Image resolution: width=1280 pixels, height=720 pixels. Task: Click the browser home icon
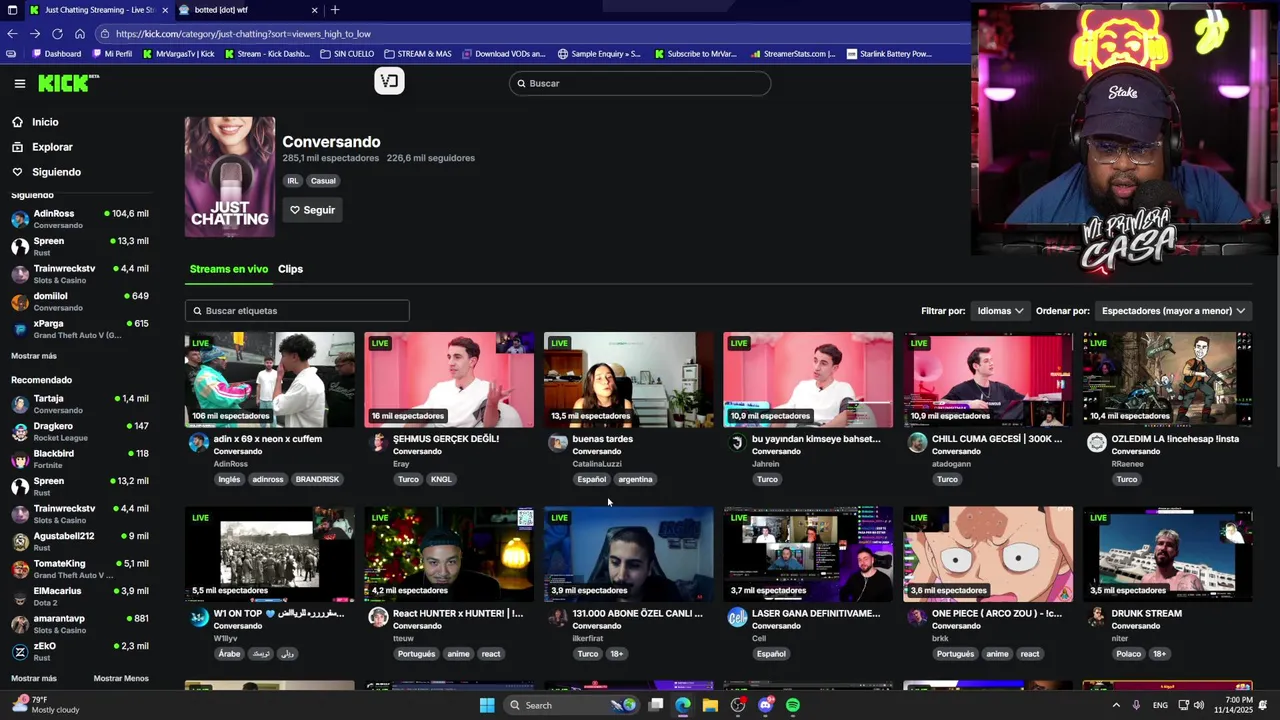80,34
